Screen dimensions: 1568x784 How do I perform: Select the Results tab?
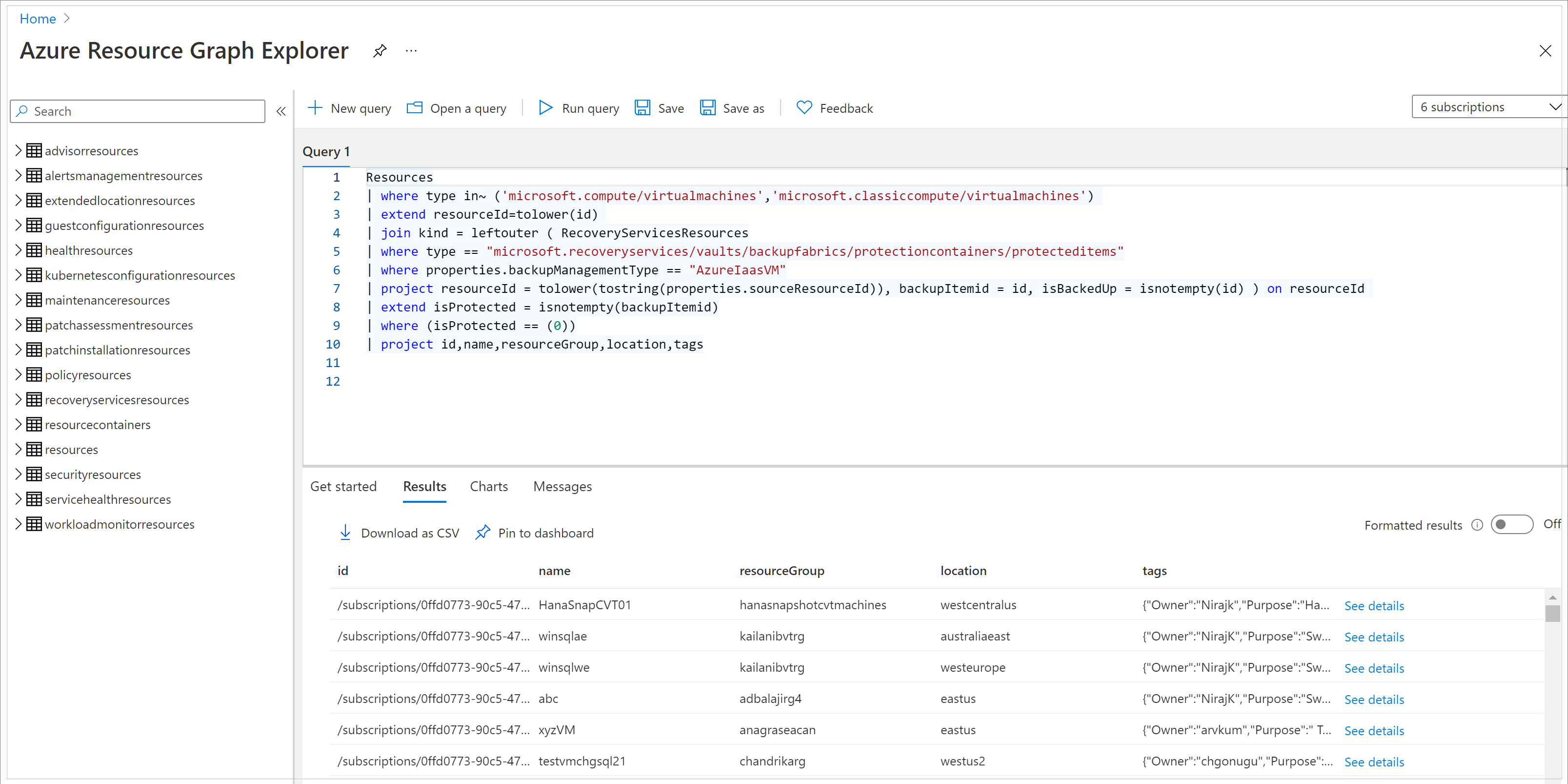click(x=425, y=486)
